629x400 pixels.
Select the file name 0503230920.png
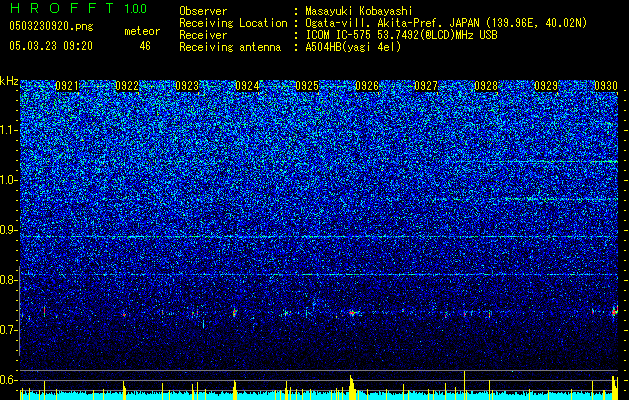[51, 27]
